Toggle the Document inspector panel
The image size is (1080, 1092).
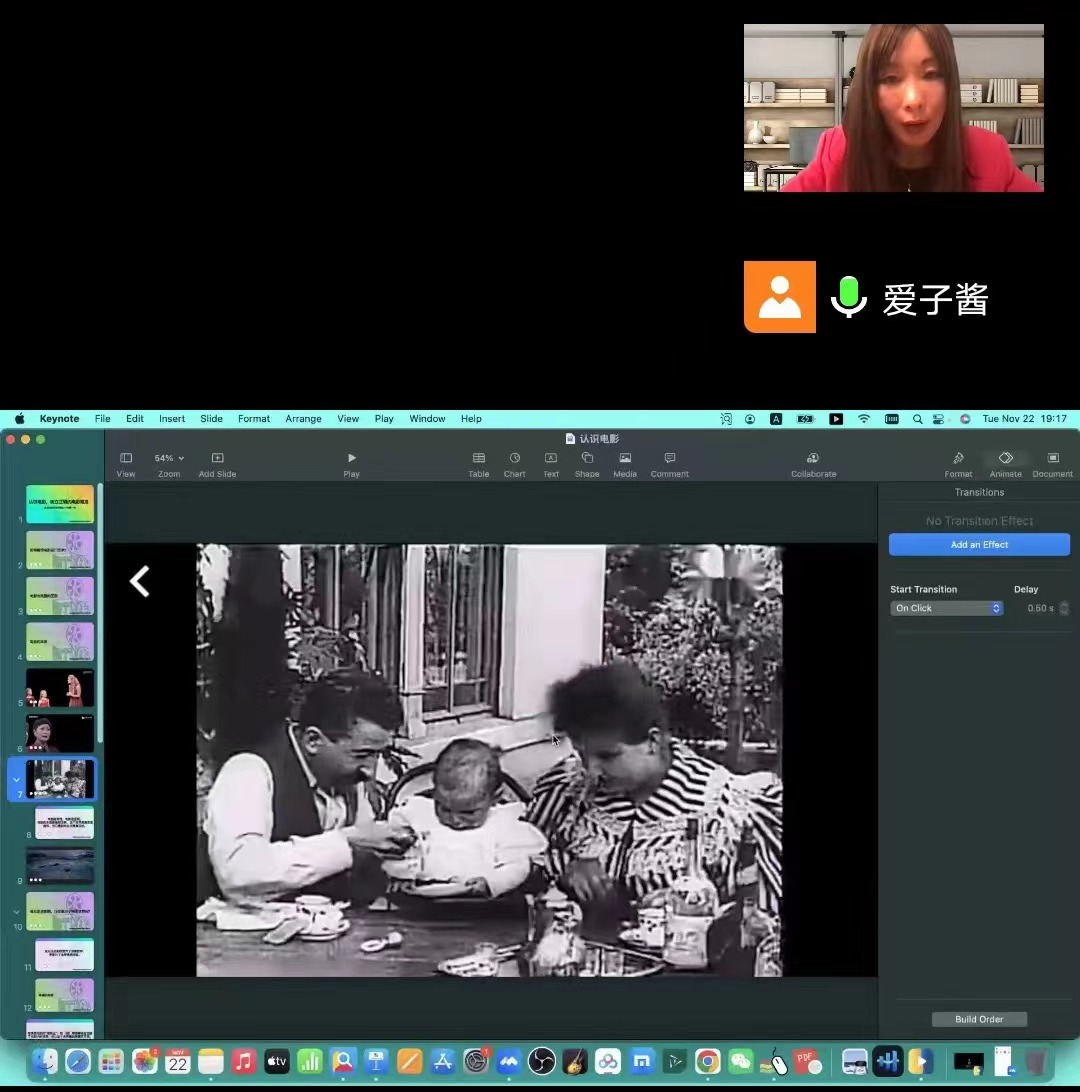(x=1052, y=459)
